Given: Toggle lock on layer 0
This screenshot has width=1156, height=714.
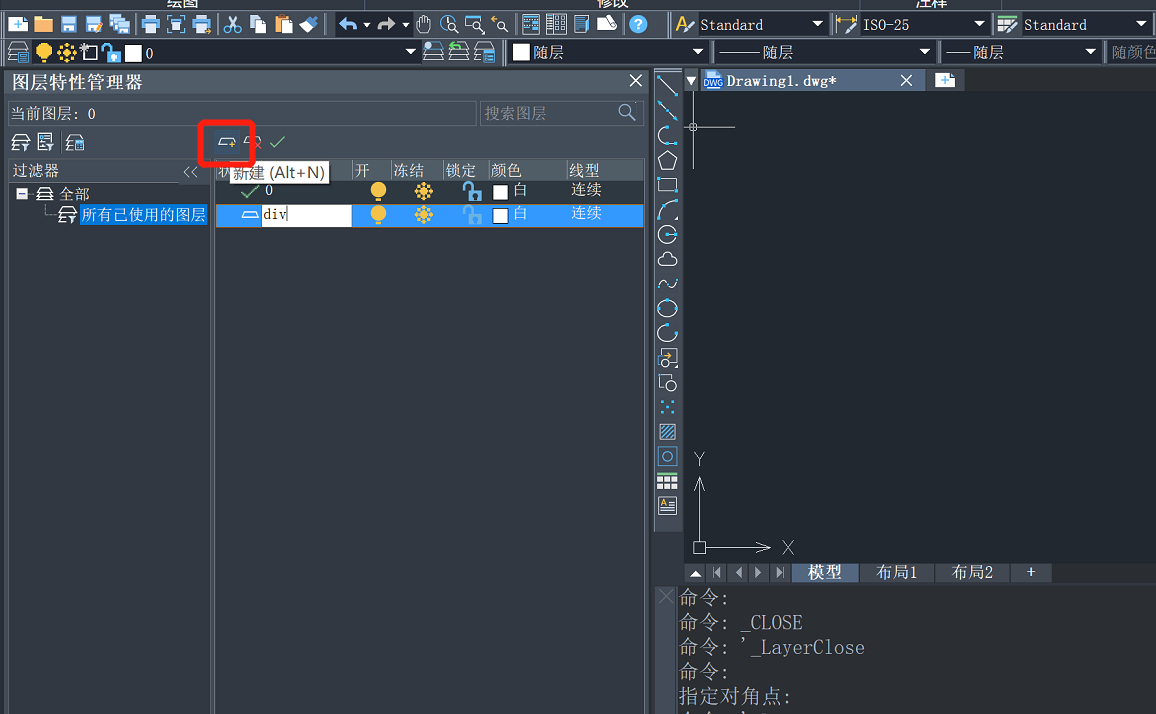Looking at the screenshot, I should pyautogui.click(x=472, y=190).
